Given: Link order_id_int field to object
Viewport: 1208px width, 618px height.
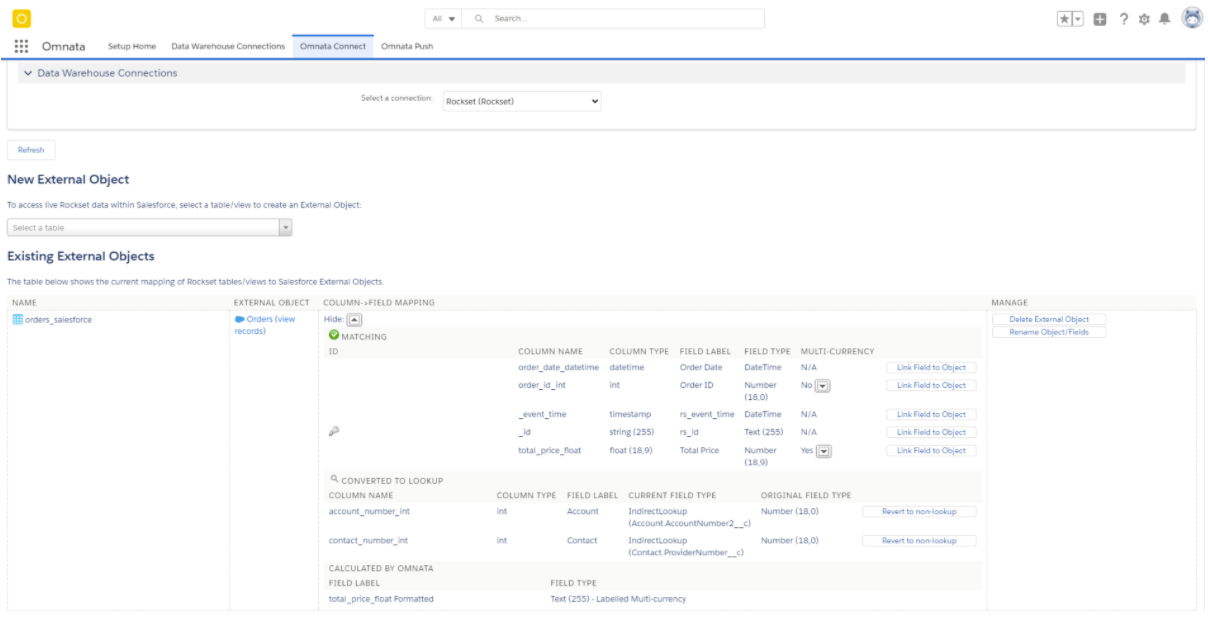Looking at the screenshot, I should [x=931, y=385].
